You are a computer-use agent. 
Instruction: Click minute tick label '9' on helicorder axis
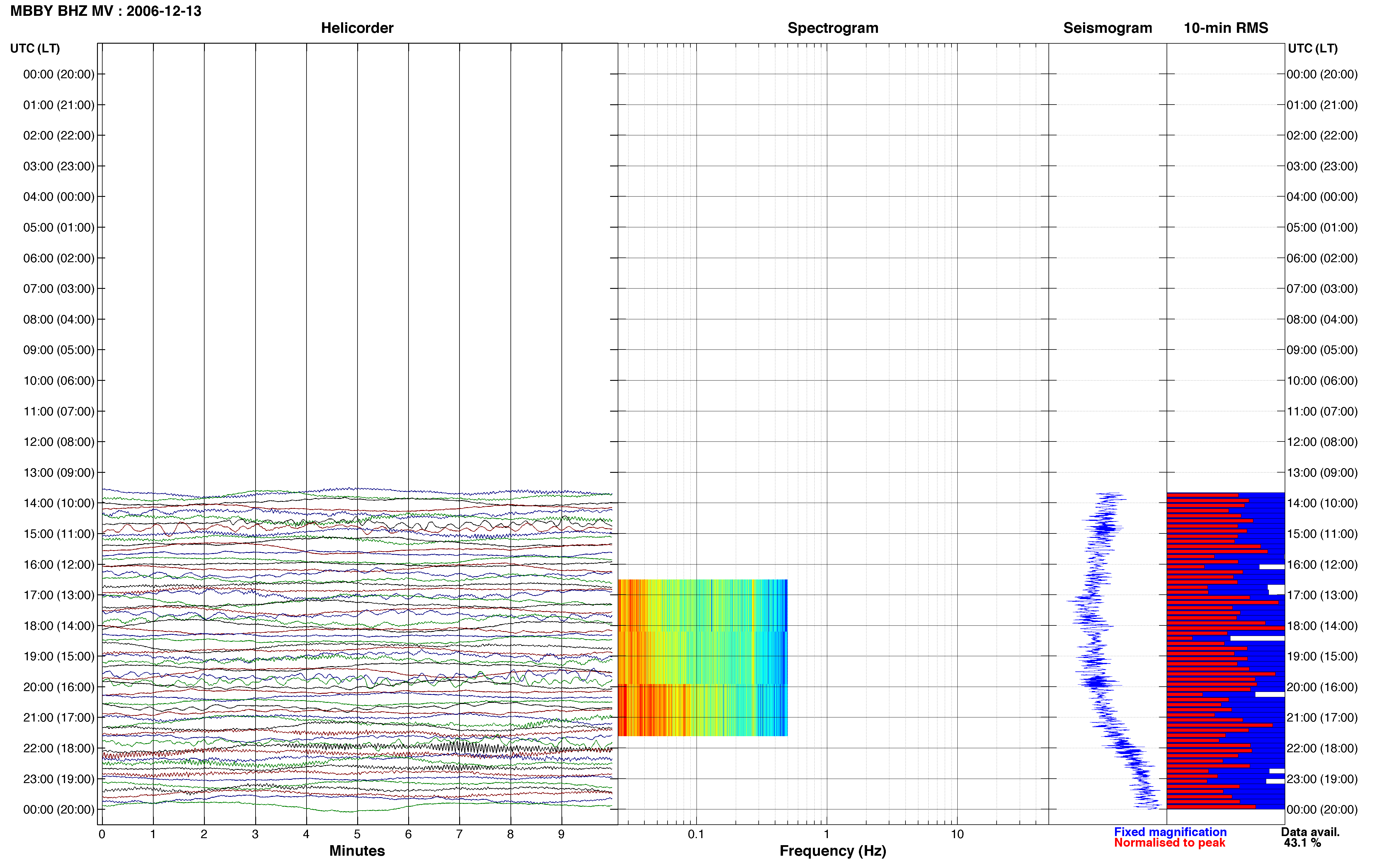(561, 834)
